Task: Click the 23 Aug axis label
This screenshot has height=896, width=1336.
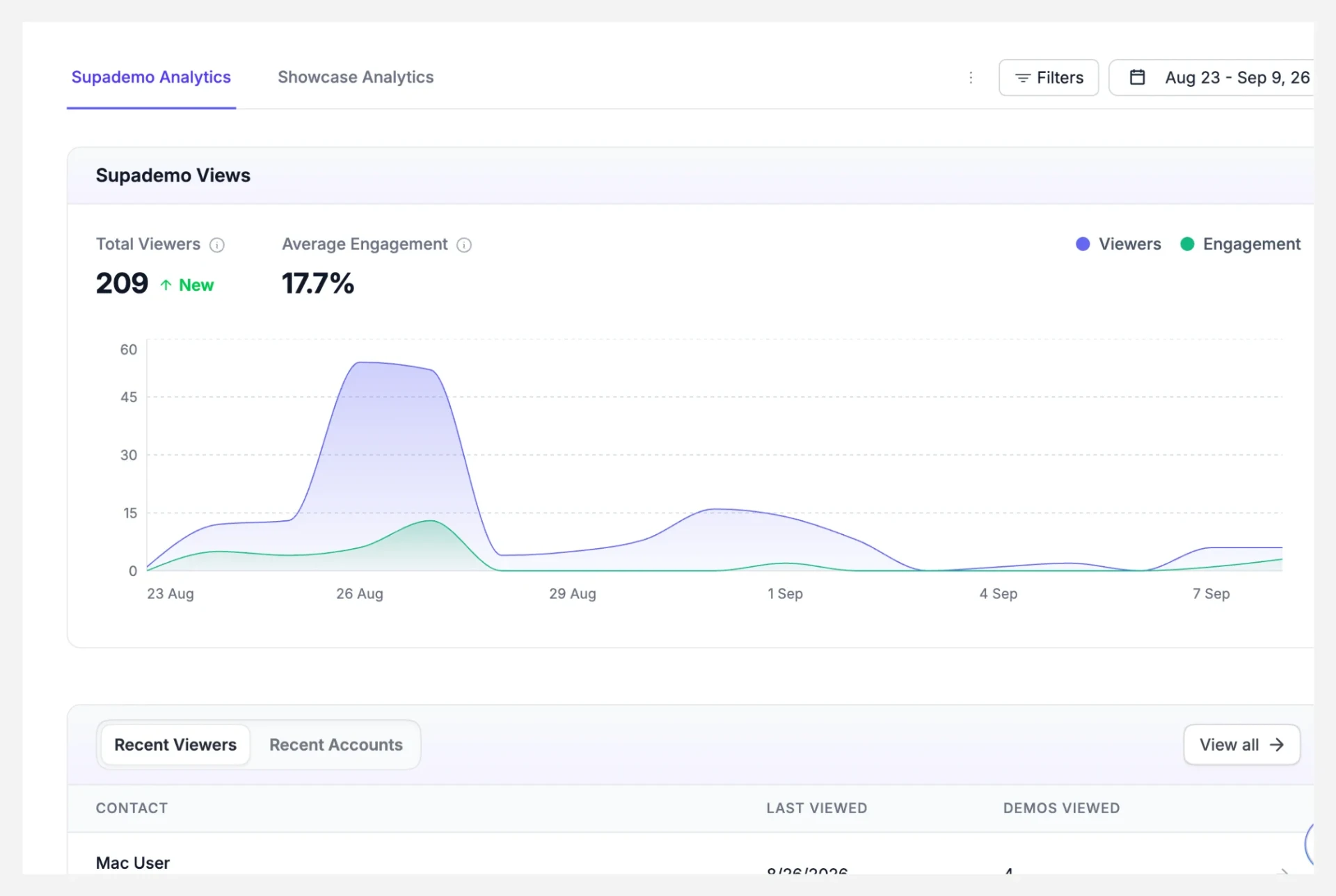Action: [x=170, y=594]
